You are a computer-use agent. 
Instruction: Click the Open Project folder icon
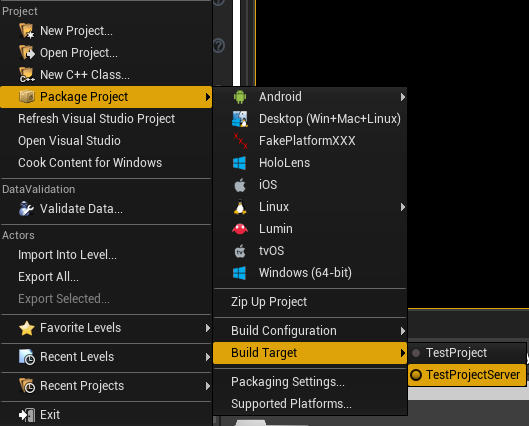click(27, 53)
